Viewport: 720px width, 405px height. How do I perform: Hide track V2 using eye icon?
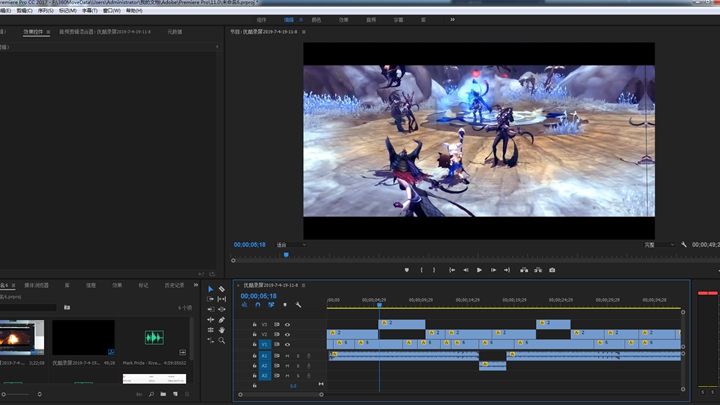coord(287,335)
